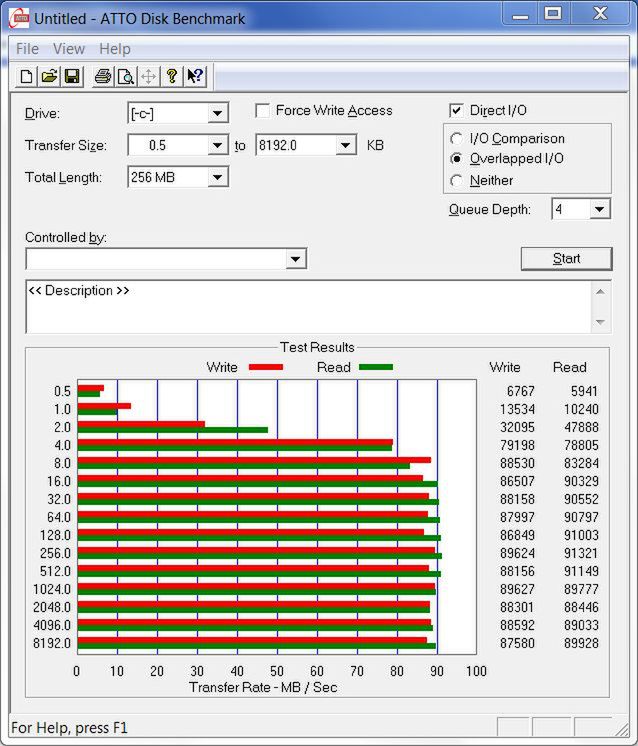The height and width of the screenshot is (746, 638).
Task: Enable Force Write Access checkbox
Action: (263, 110)
